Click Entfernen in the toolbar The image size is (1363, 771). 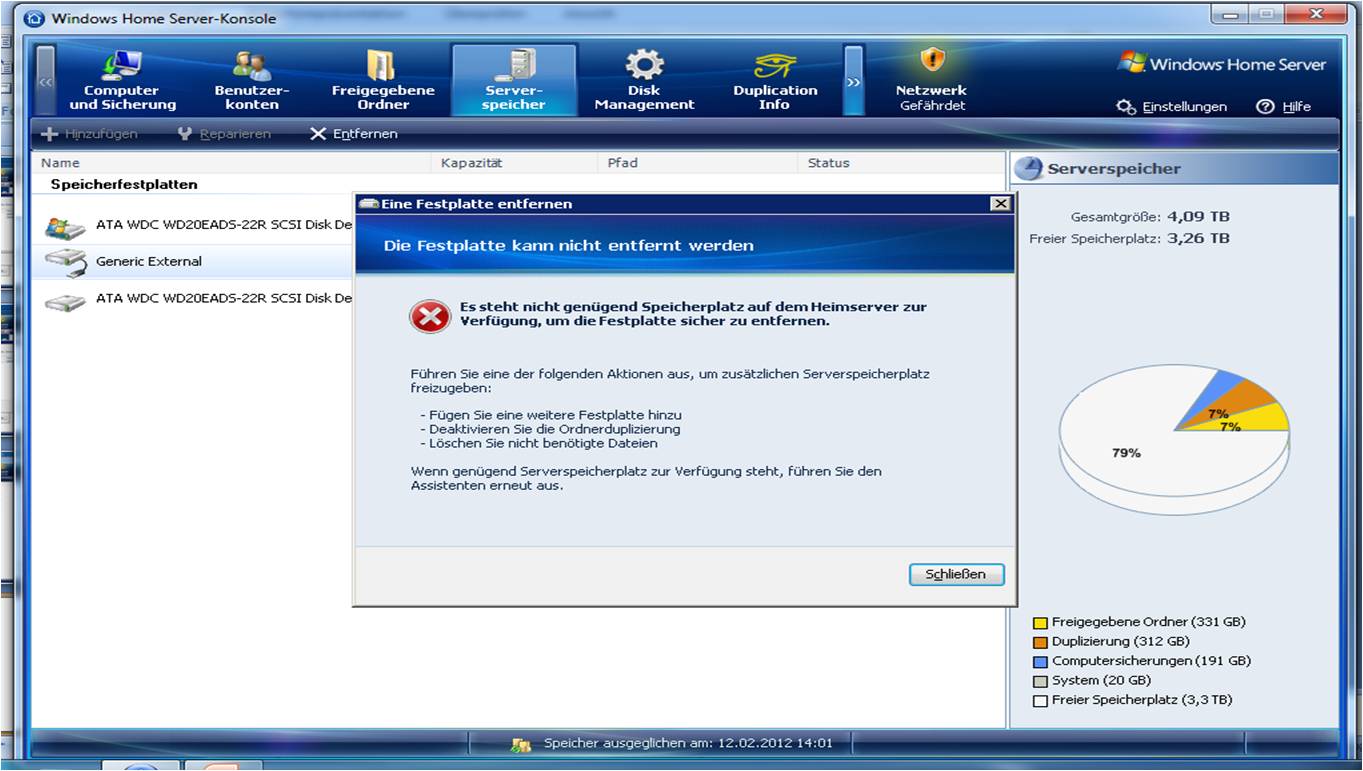tap(354, 134)
